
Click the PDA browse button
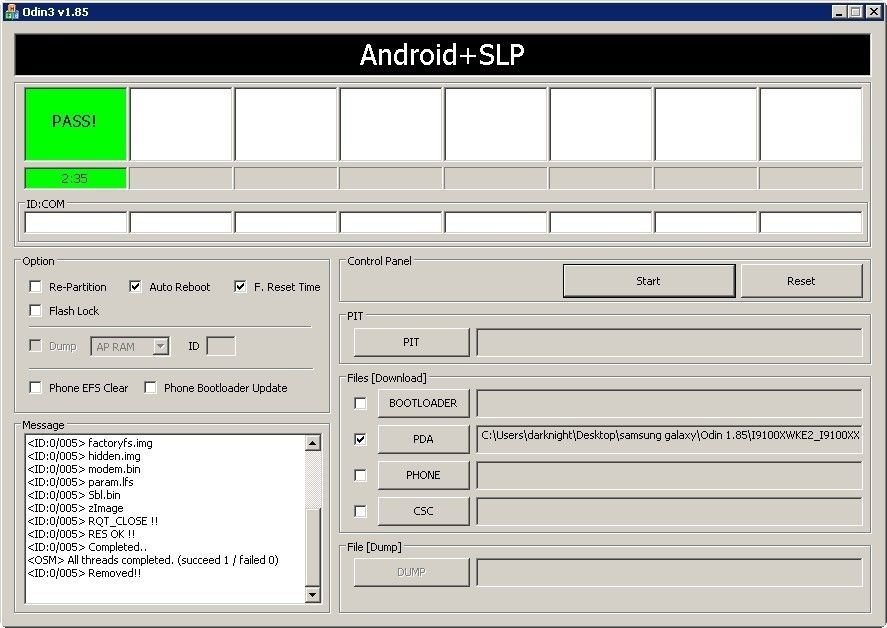pyautogui.click(x=423, y=439)
